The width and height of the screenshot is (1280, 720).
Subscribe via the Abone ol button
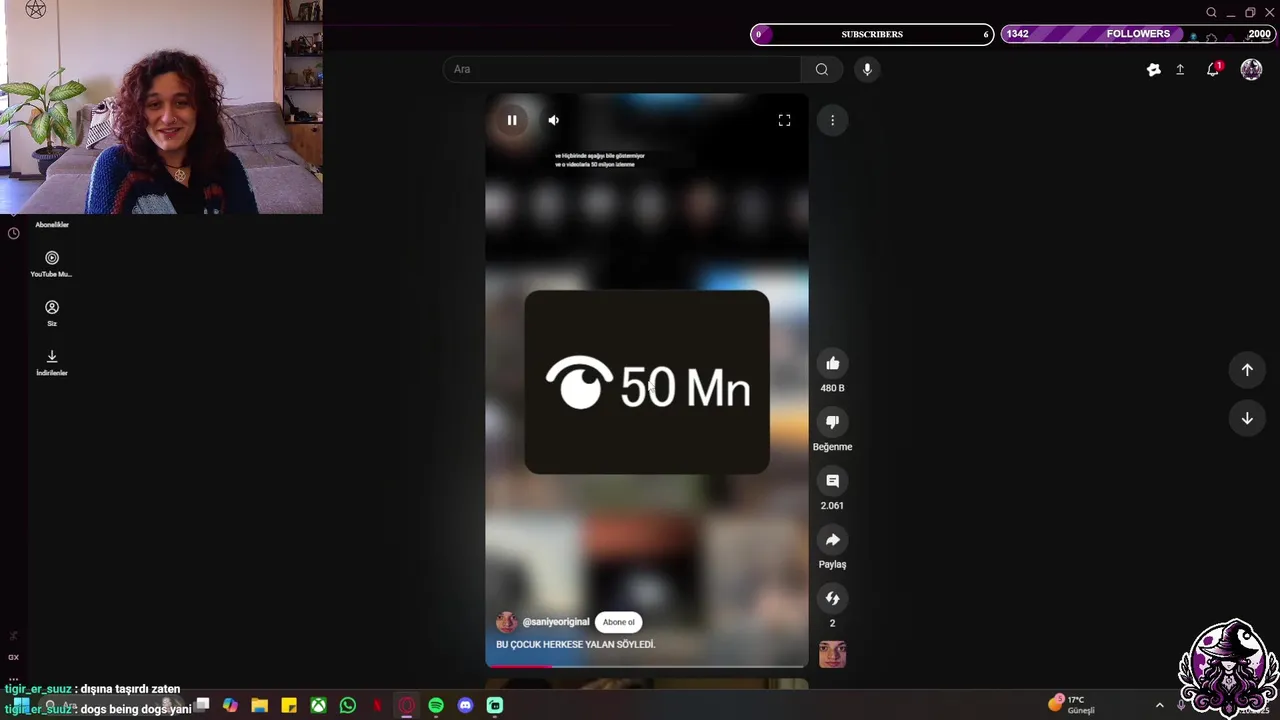click(x=618, y=622)
